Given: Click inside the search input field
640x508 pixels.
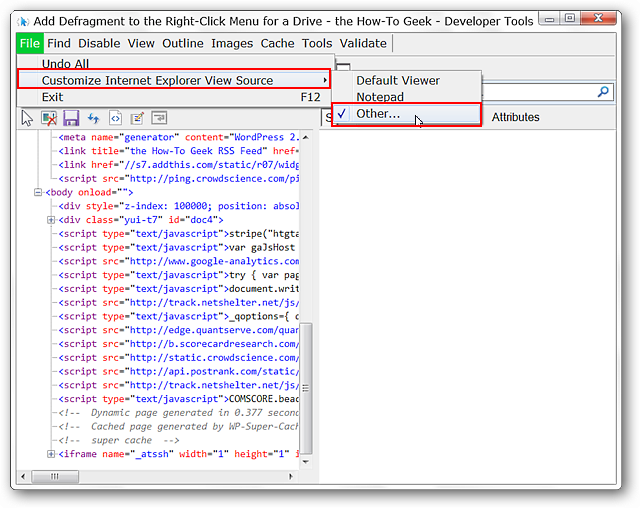Looking at the screenshot, I should 539,92.
